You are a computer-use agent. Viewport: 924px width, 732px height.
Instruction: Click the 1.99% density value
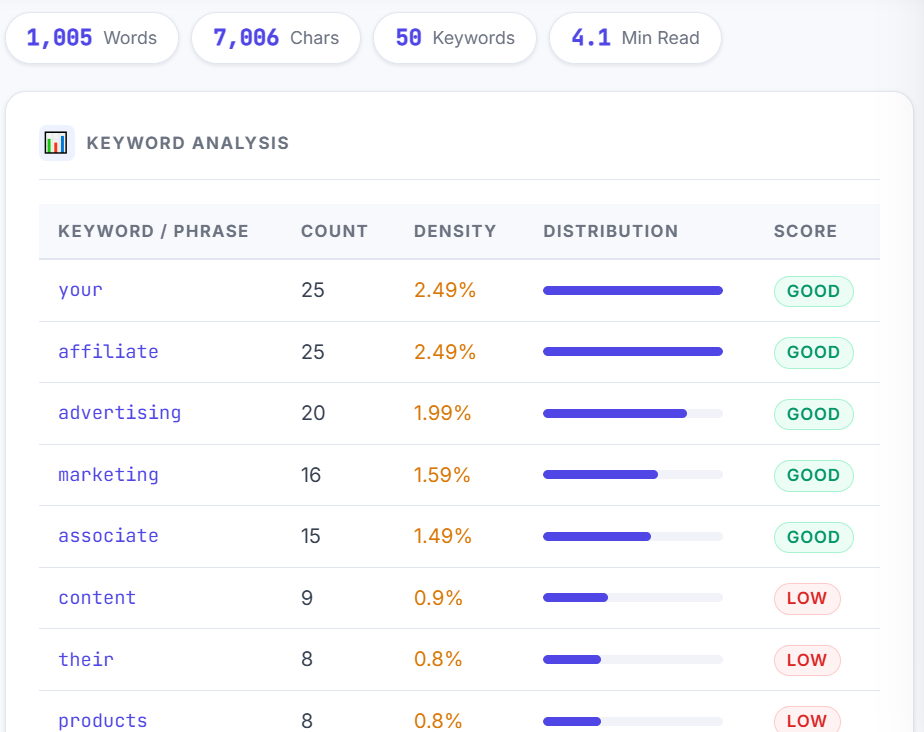tap(443, 413)
